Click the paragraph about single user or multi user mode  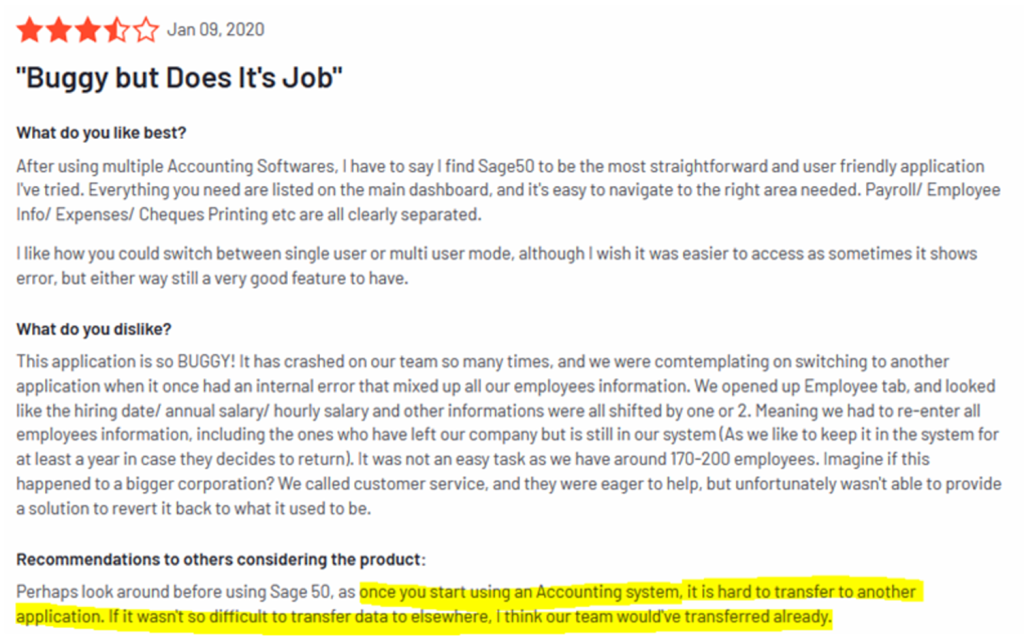coord(496,266)
